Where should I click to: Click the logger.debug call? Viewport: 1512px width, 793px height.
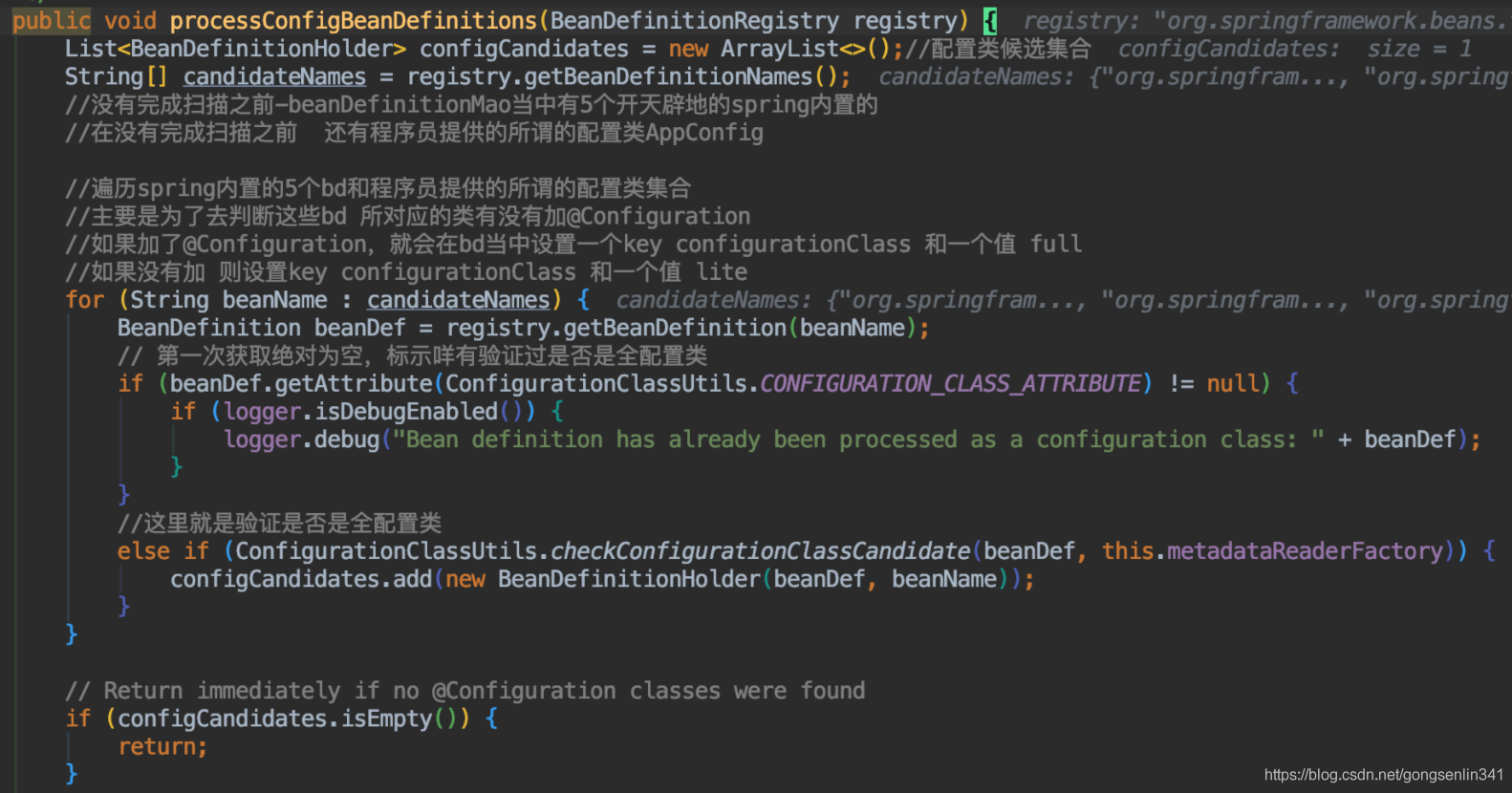(302, 439)
